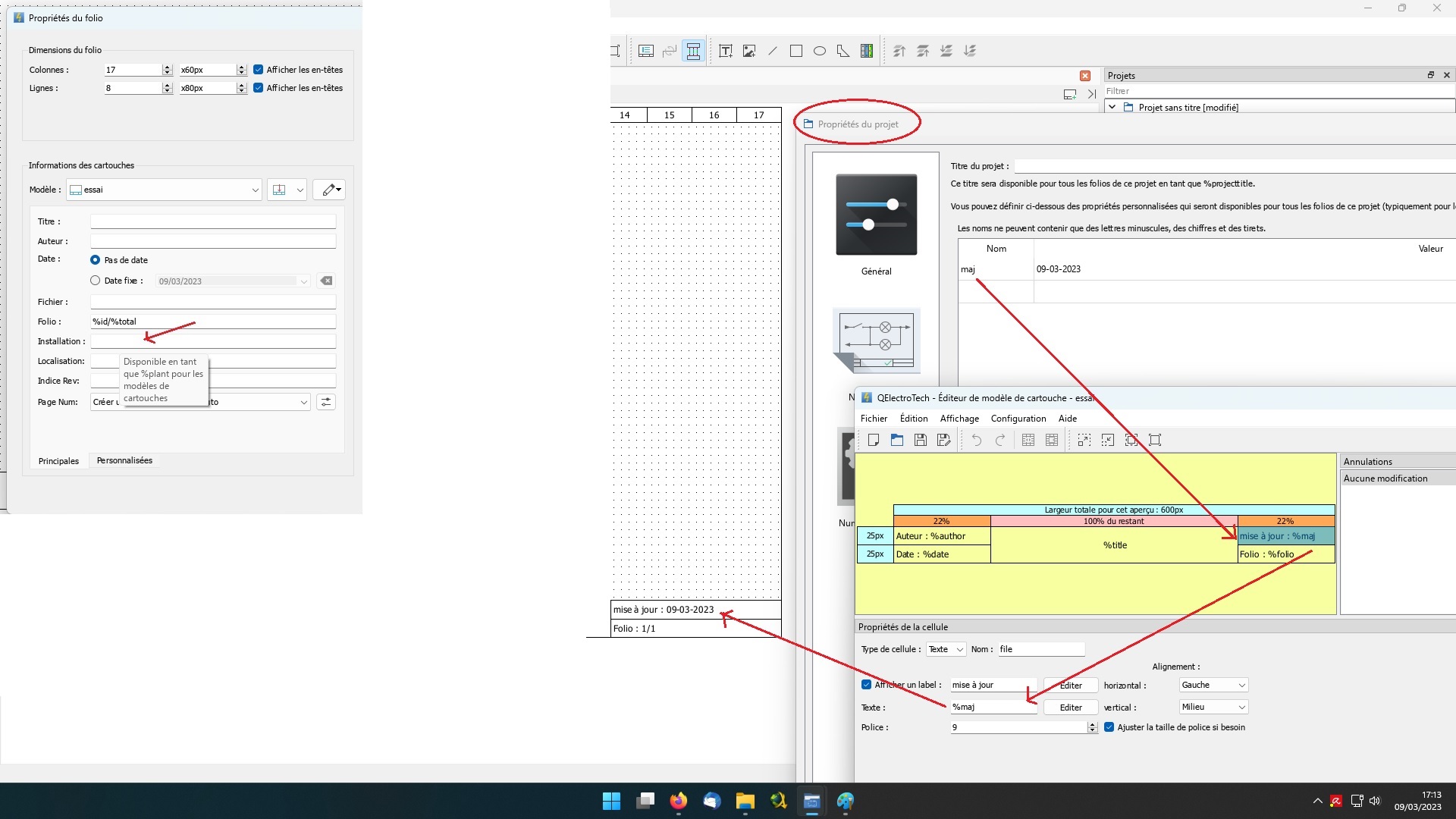Expand the Type de cellule Texte dropdown
1456x819 pixels.
coord(946,649)
